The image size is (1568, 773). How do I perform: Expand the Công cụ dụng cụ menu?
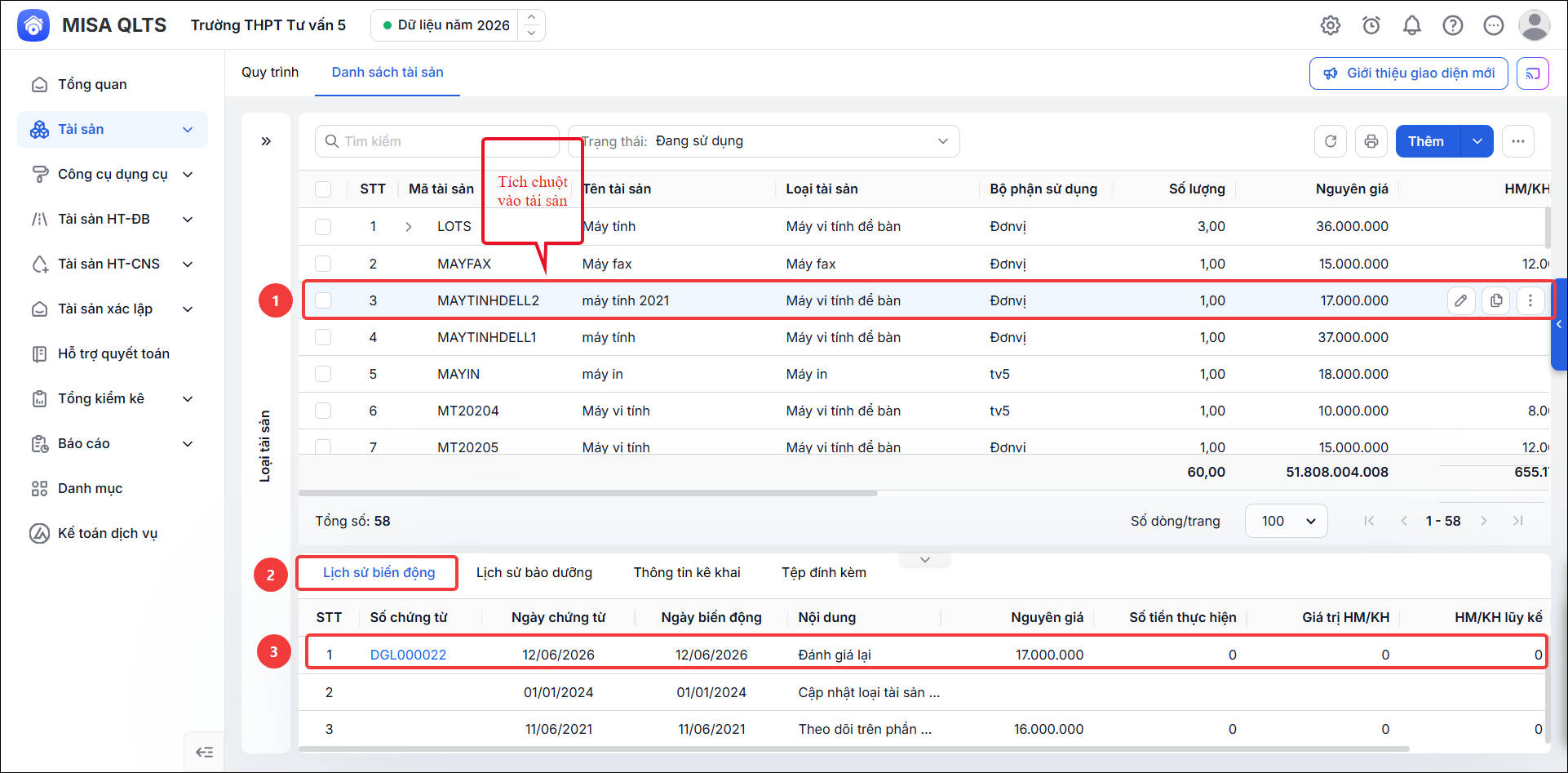click(x=188, y=175)
